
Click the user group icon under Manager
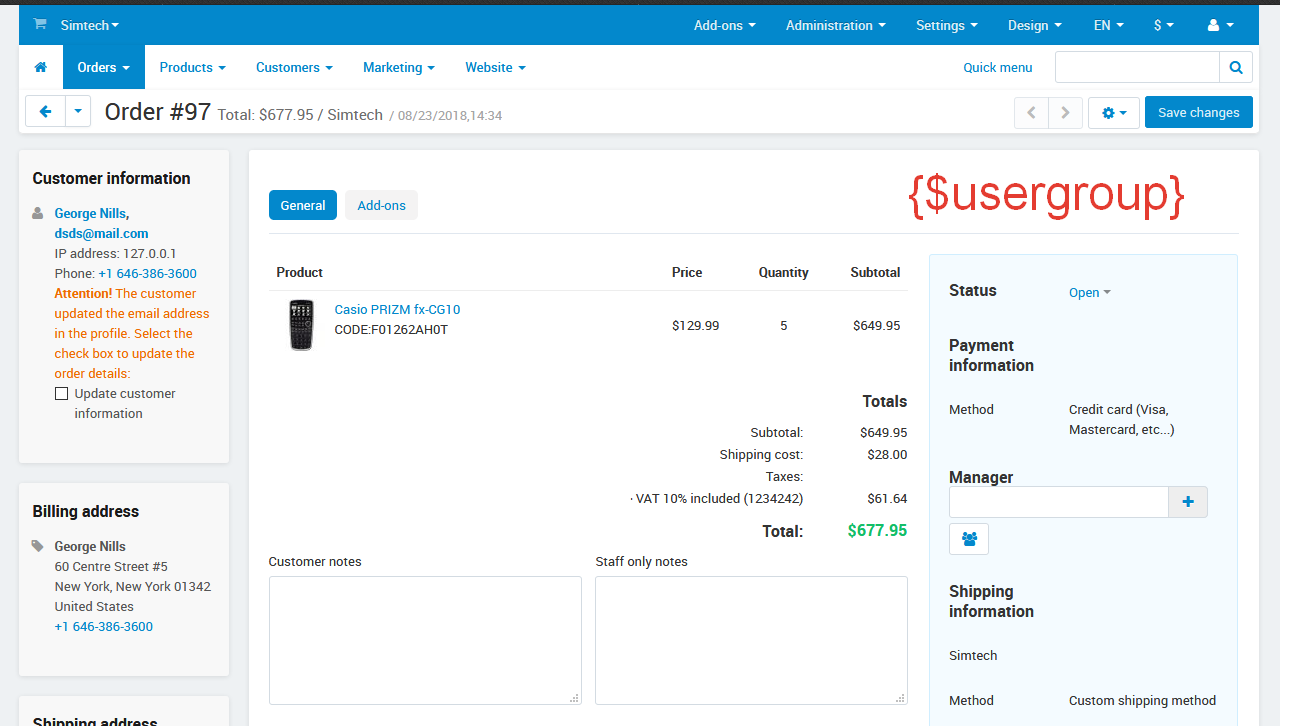tap(969, 539)
